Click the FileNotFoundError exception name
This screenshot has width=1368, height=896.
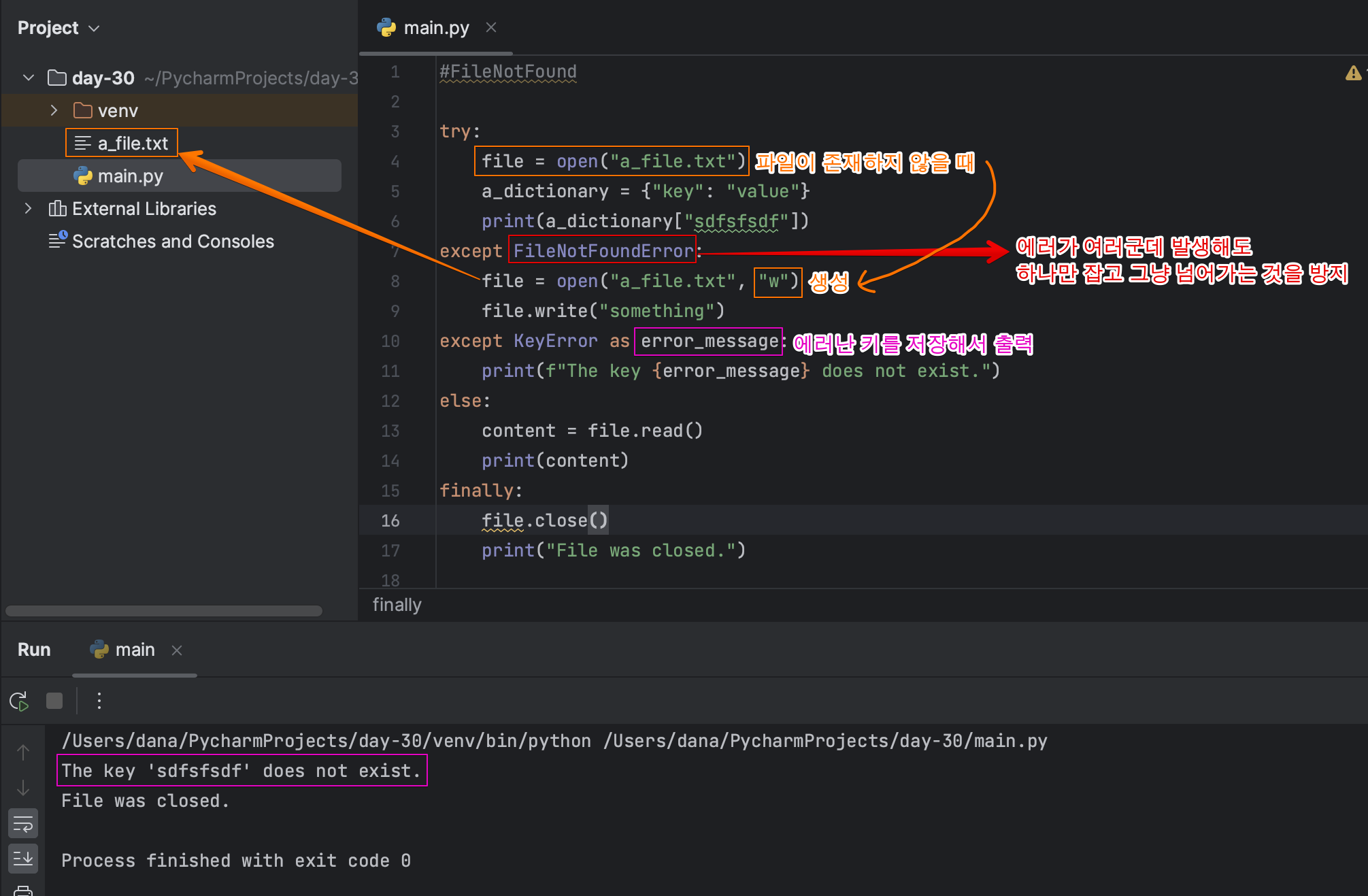tap(603, 251)
